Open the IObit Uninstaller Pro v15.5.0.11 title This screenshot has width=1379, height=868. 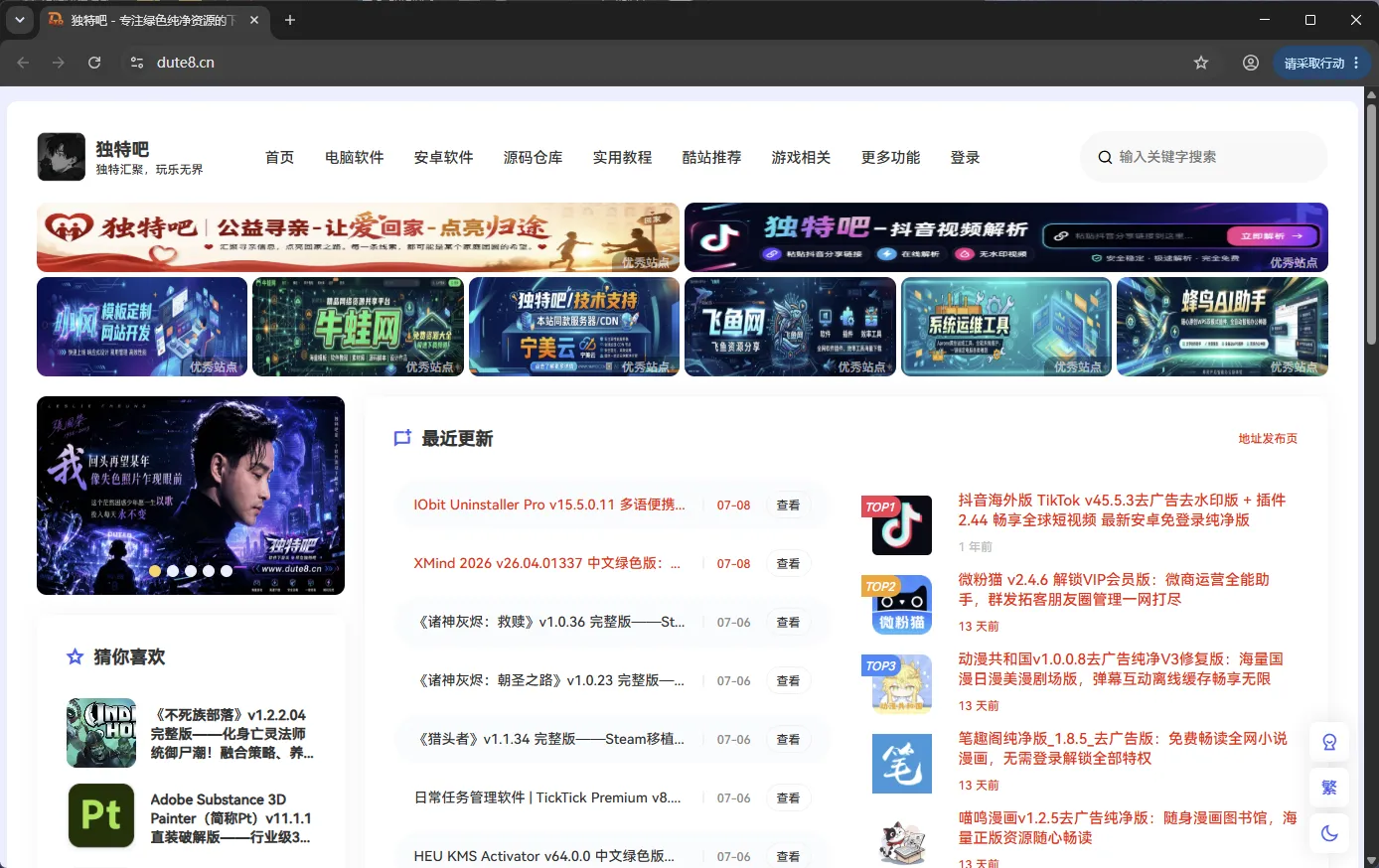click(x=549, y=505)
